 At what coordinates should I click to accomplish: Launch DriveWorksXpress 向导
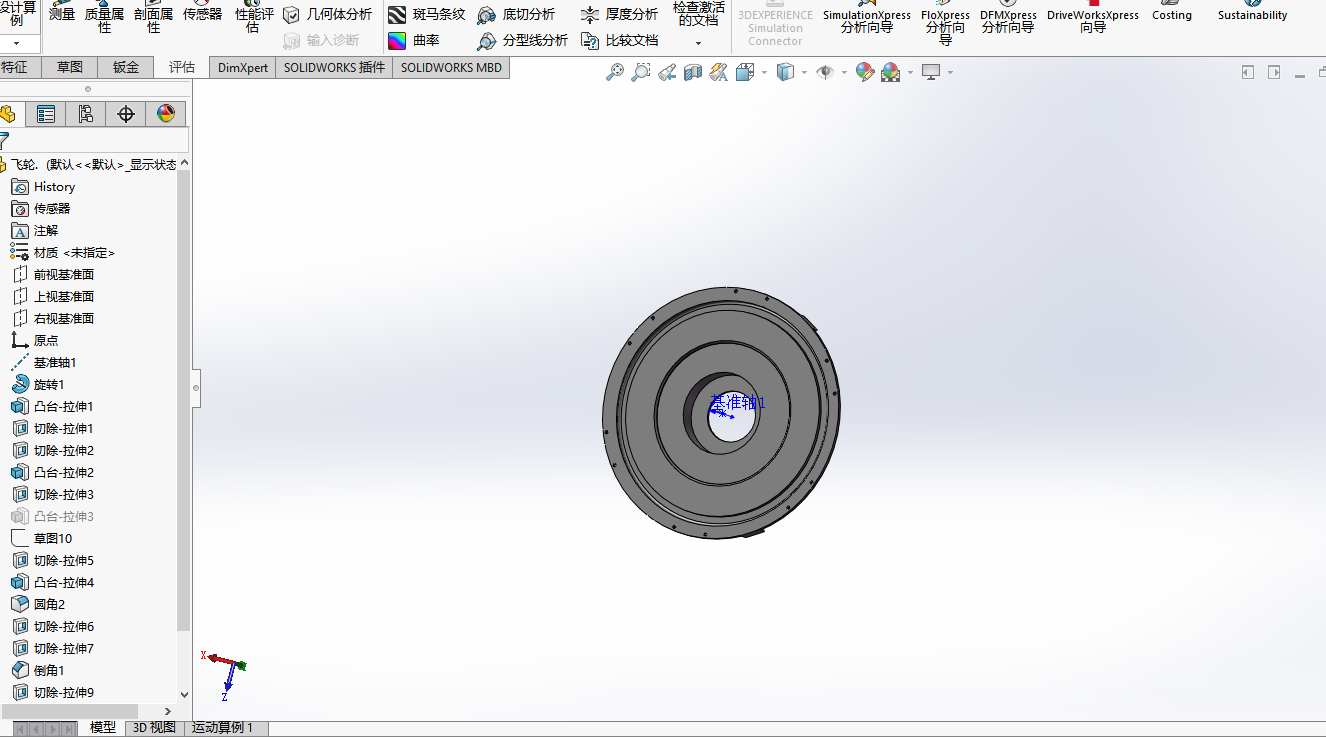pos(1093,17)
